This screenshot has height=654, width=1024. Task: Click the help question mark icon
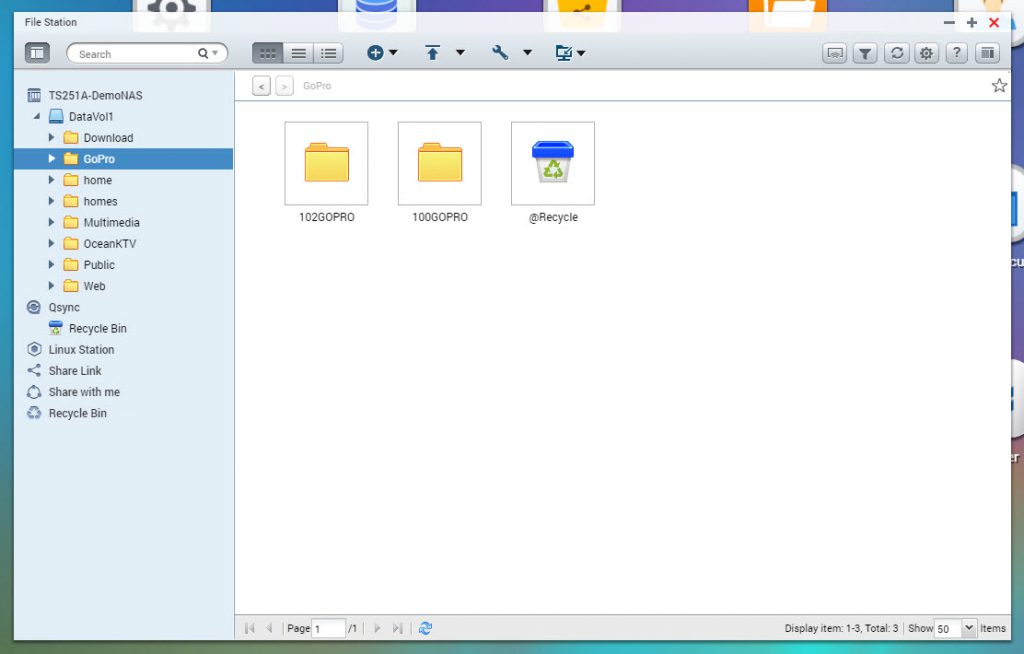[957, 54]
